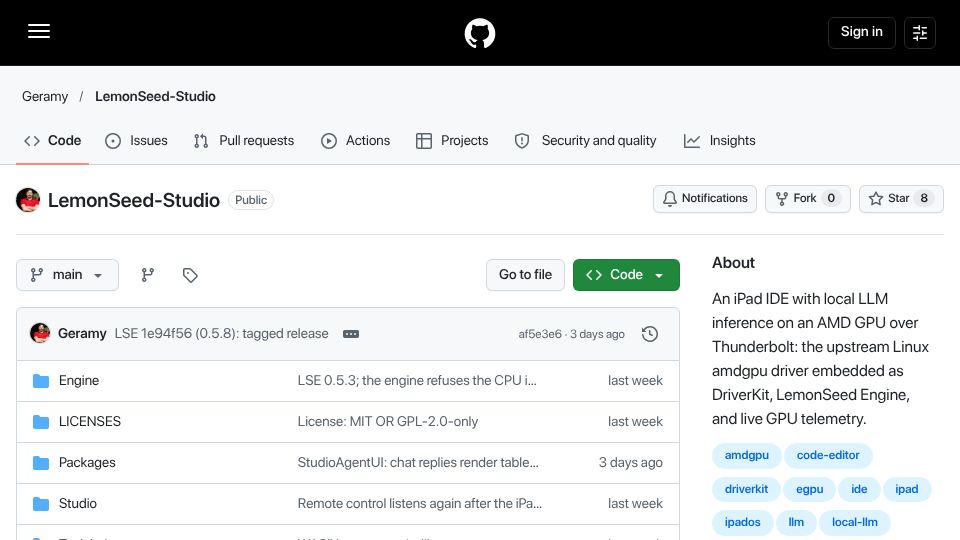Open the LICENSES folder
The width and height of the screenshot is (960, 540).
pos(90,422)
